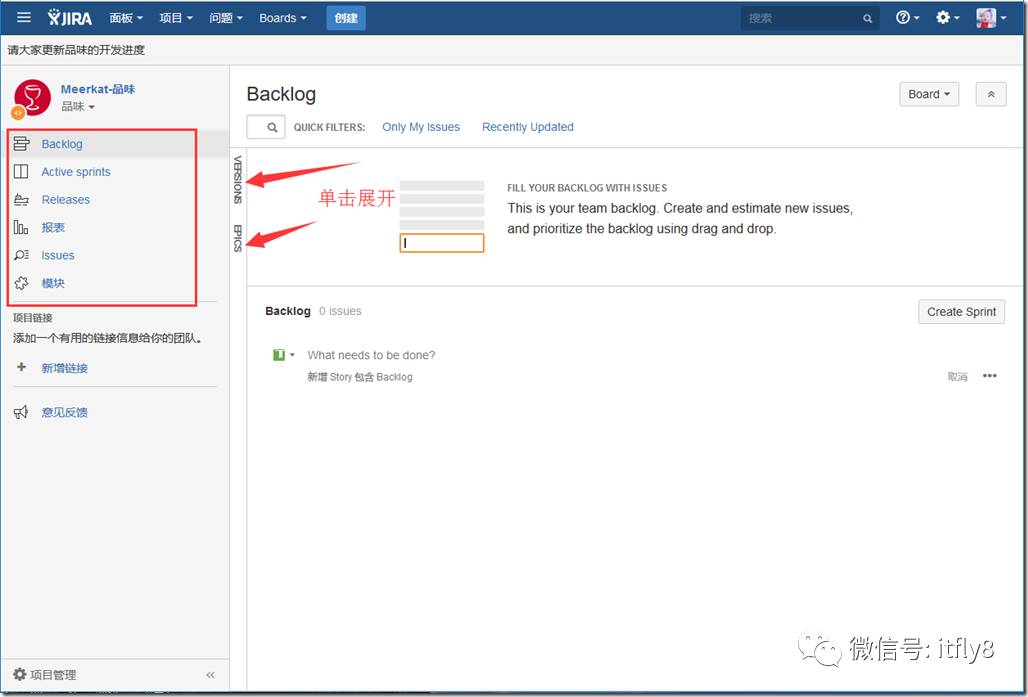1028x697 pixels.
Task: Open the Meerkat-品味 project link
Action: point(98,89)
